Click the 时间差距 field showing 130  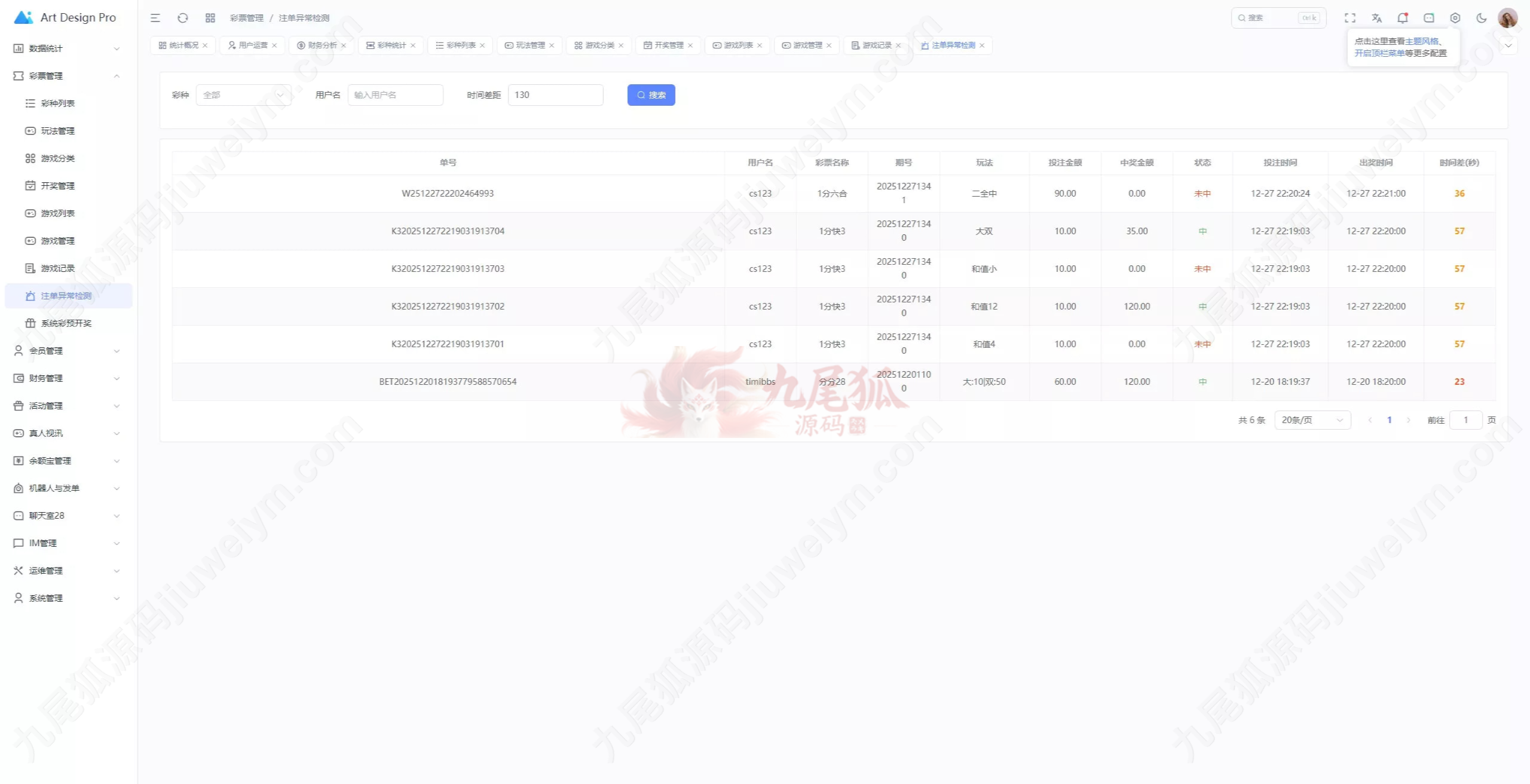[555, 95]
